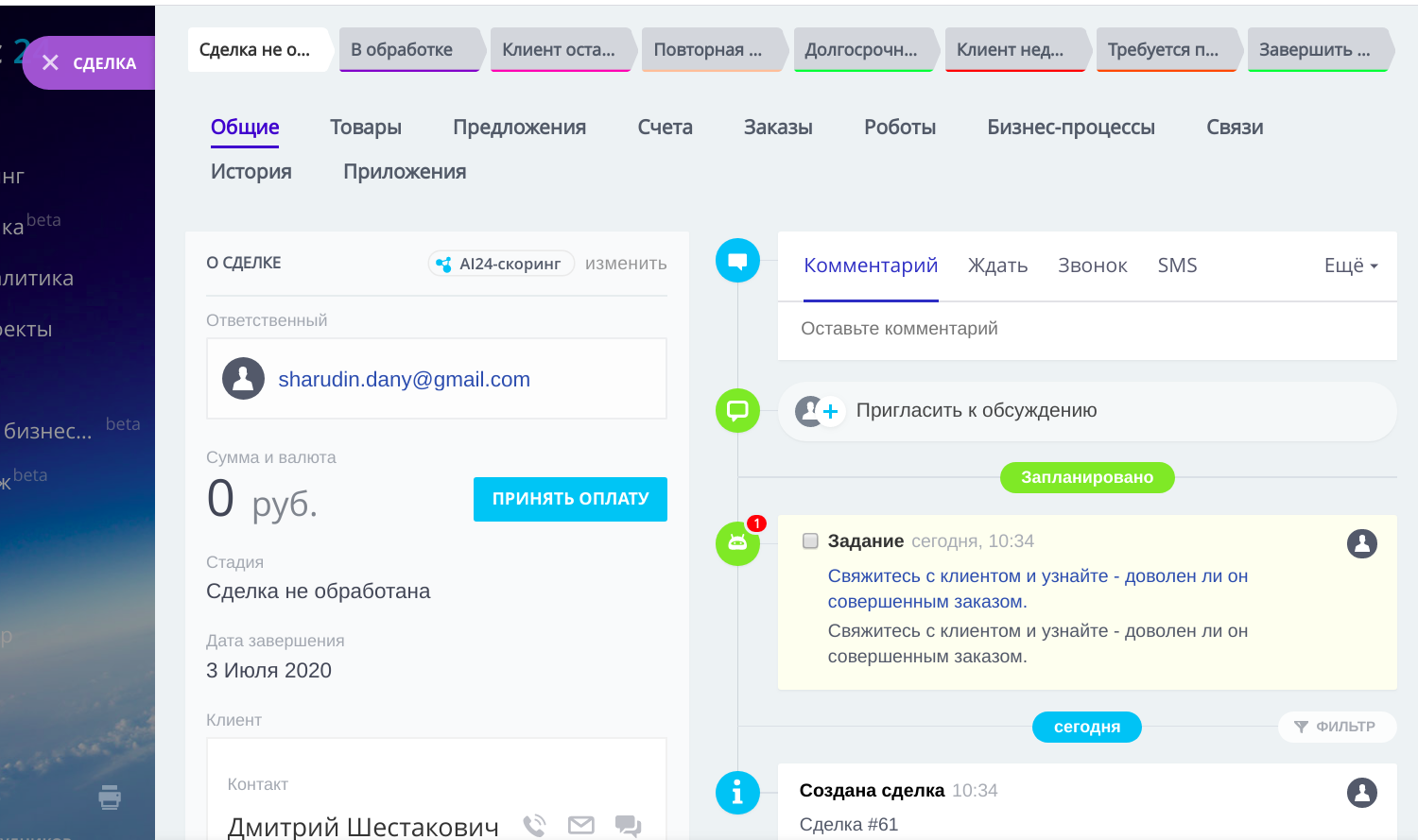Select the SMS timeline tab
The image size is (1418, 840).
pyautogui.click(x=1178, y=266)
